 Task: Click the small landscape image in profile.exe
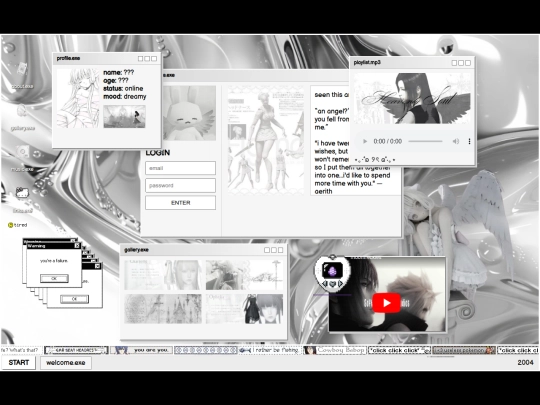(125, 116)
